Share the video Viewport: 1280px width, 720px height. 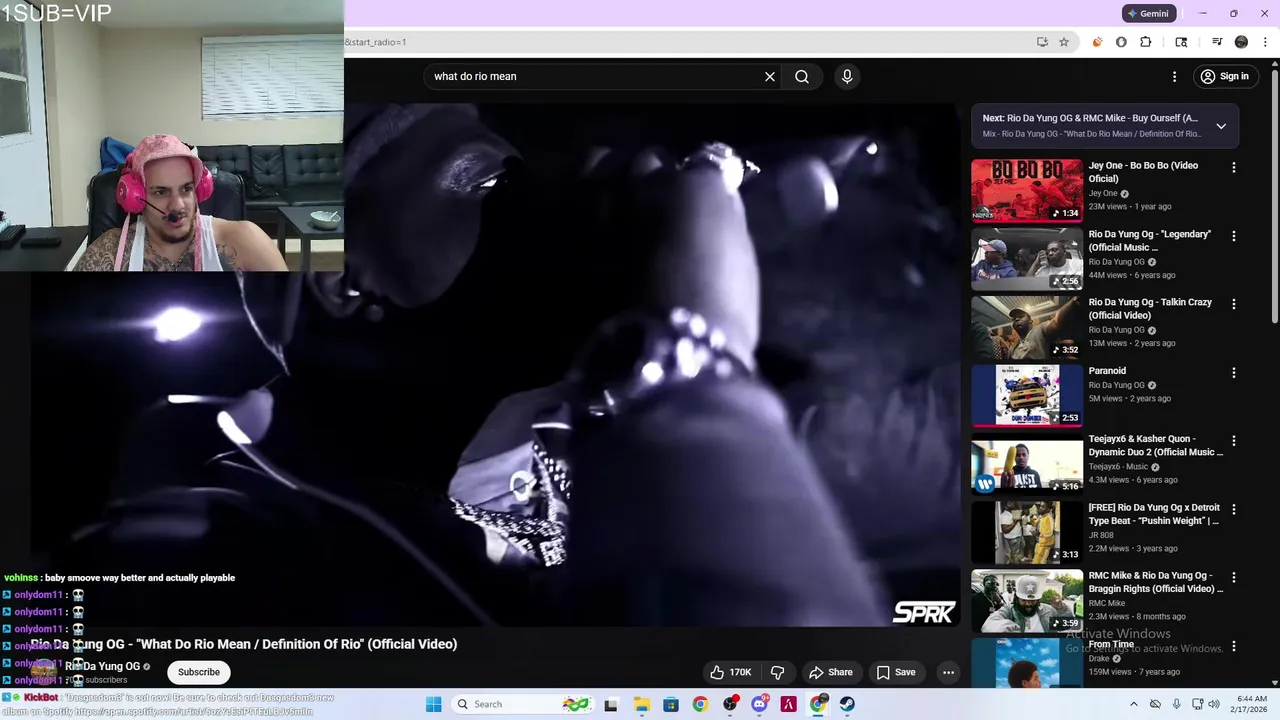[831, 672]
